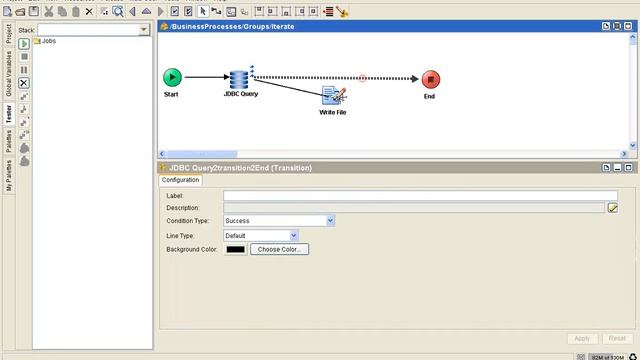Open the Stack dropdown arrow
Screen dimensions: 640x360
(144, 29)
